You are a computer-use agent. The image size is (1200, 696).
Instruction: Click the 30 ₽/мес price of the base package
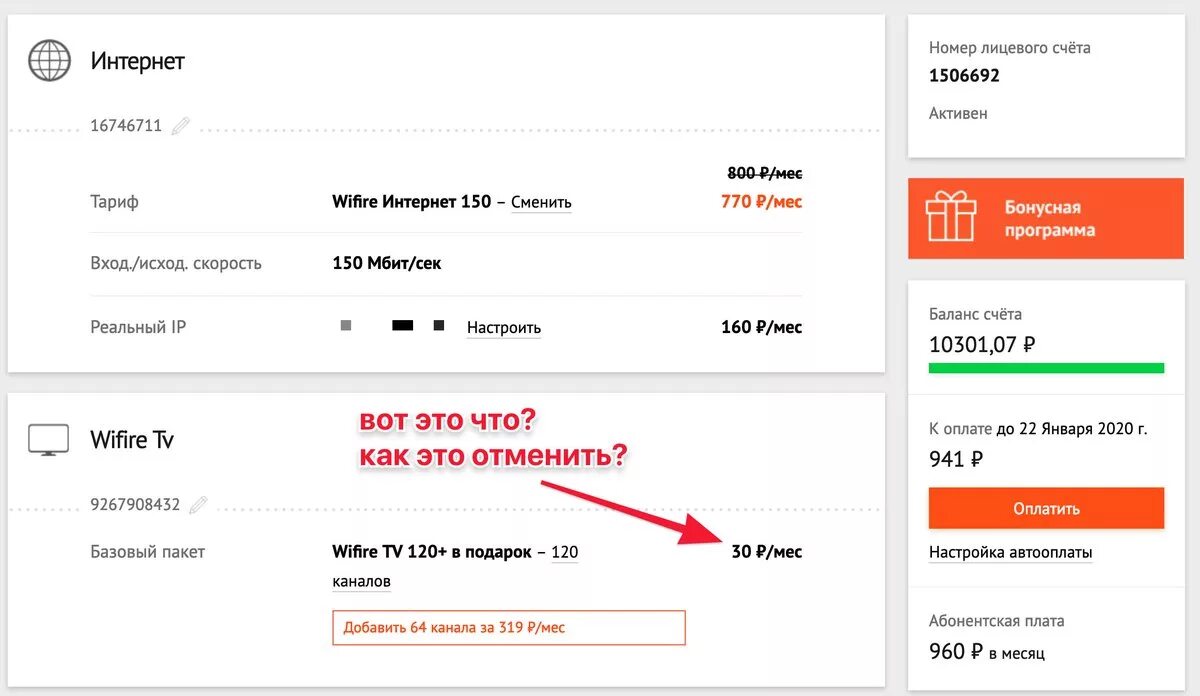[766, 552]
